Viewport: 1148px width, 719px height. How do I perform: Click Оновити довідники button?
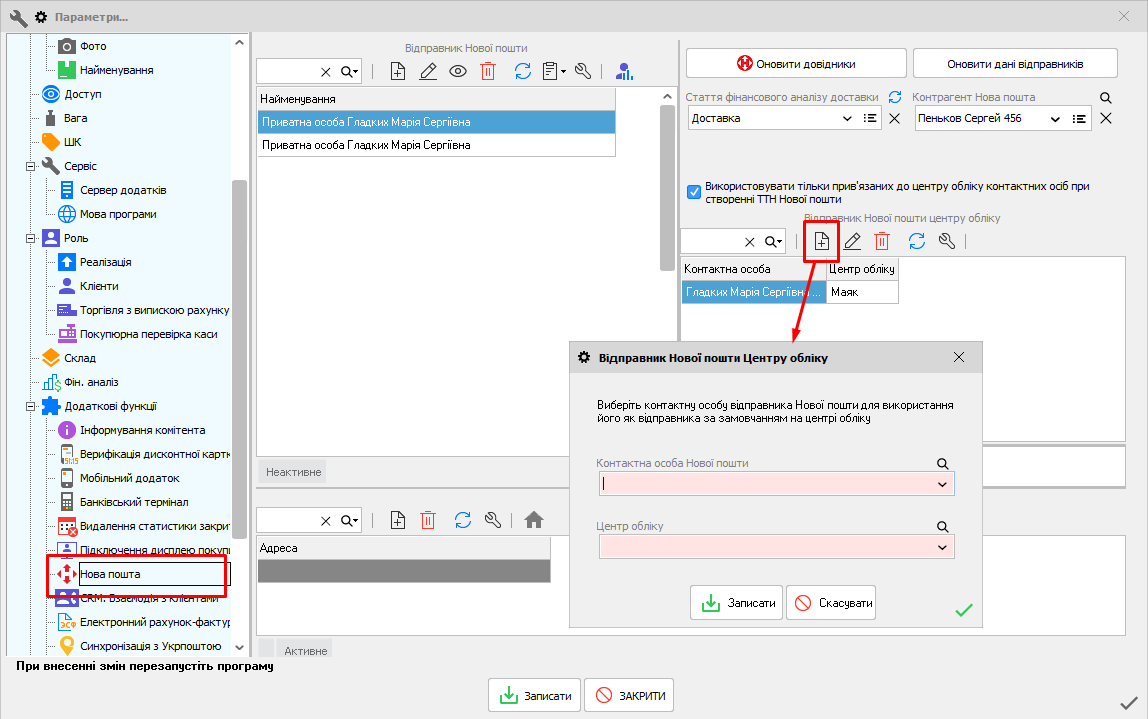point(796,63)
